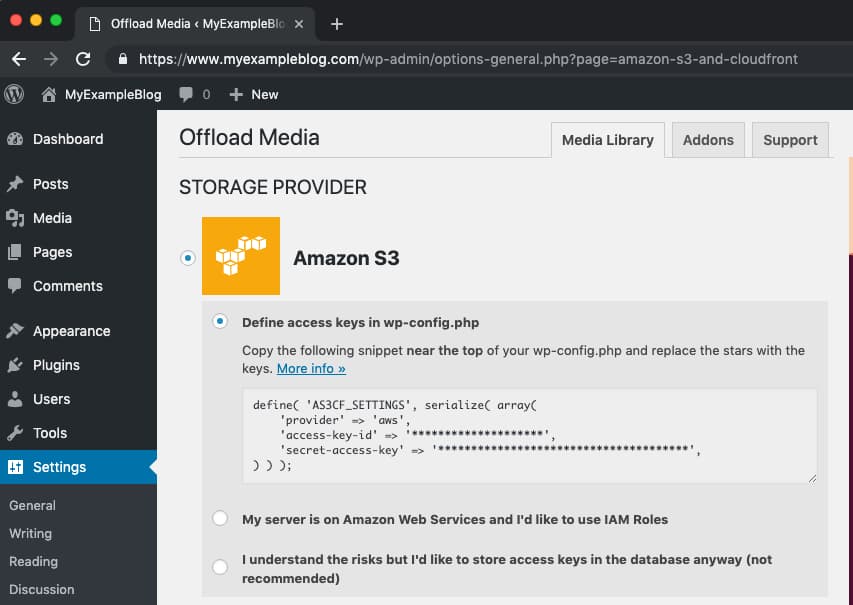Open Writing settings submenu
This screenshot has width=853, height=605.
30,534
